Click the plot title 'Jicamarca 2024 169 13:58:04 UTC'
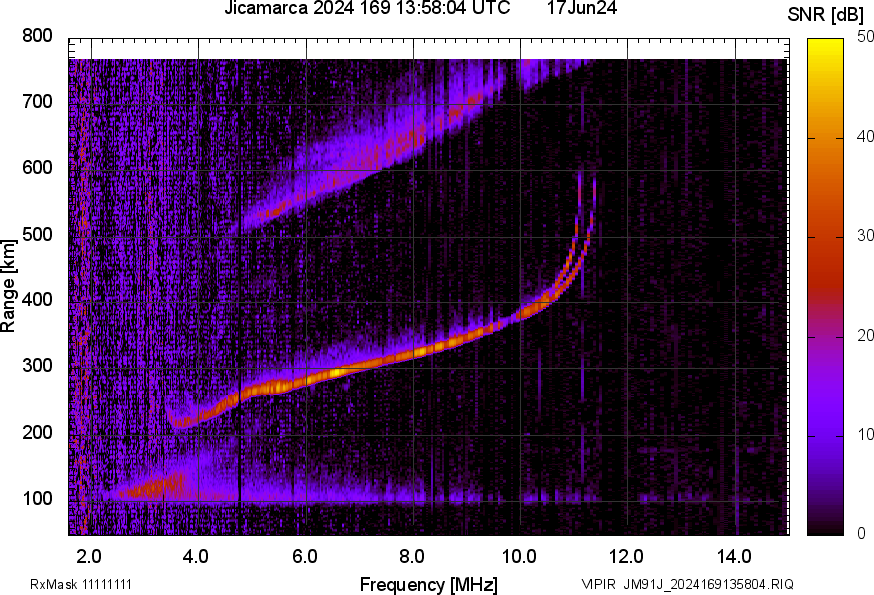The image size is (874, 595). point(367,8)
